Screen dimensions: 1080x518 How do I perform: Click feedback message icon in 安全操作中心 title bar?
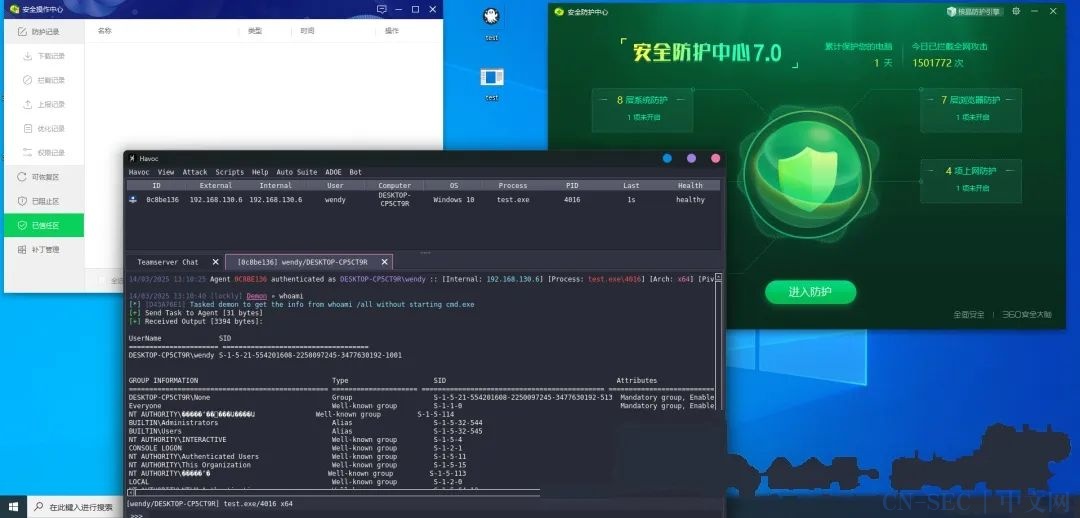pyautogui.click(x=382, y=9)
